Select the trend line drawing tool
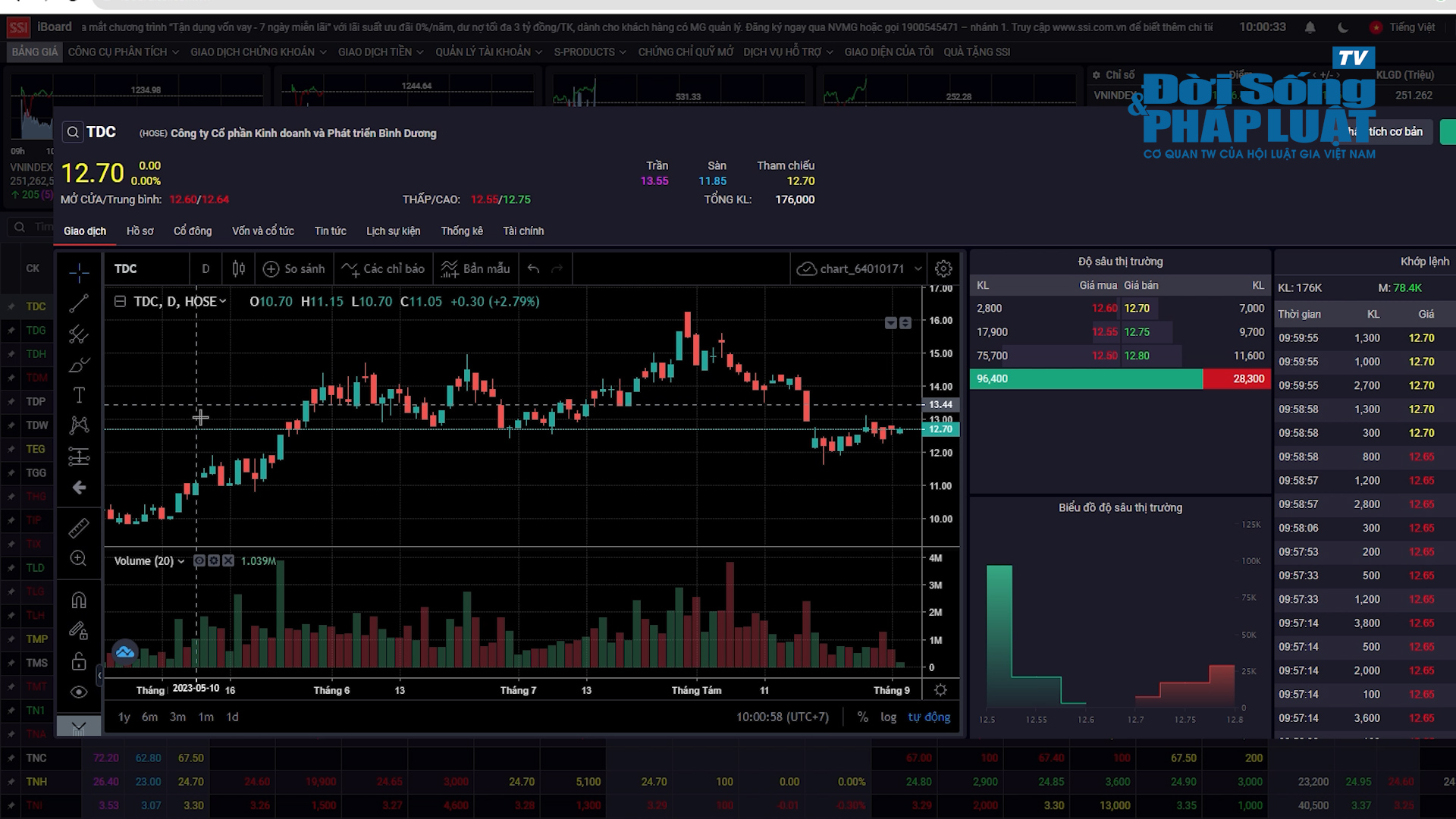The image size is (1456, 819). [79, 303]
